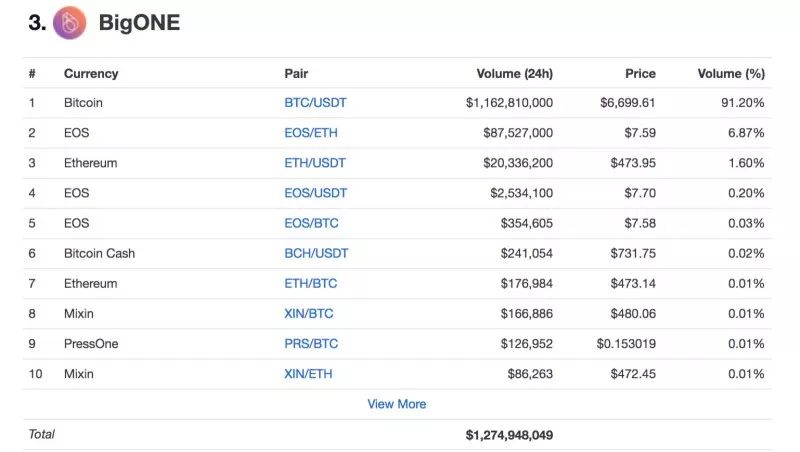This screenshot has height=452, width=800.
Task: Click the $126,952 volume value
Action: point(527,343)
